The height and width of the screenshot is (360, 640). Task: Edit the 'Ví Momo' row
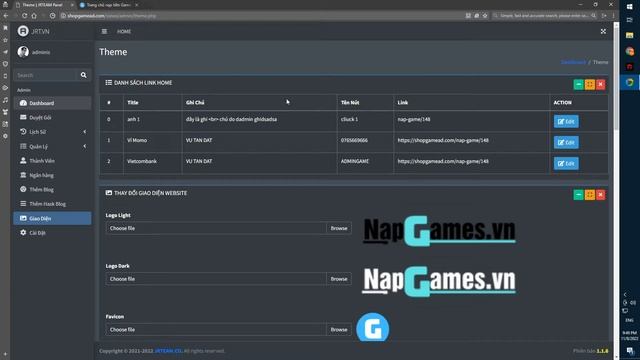[x=566, y=142]
